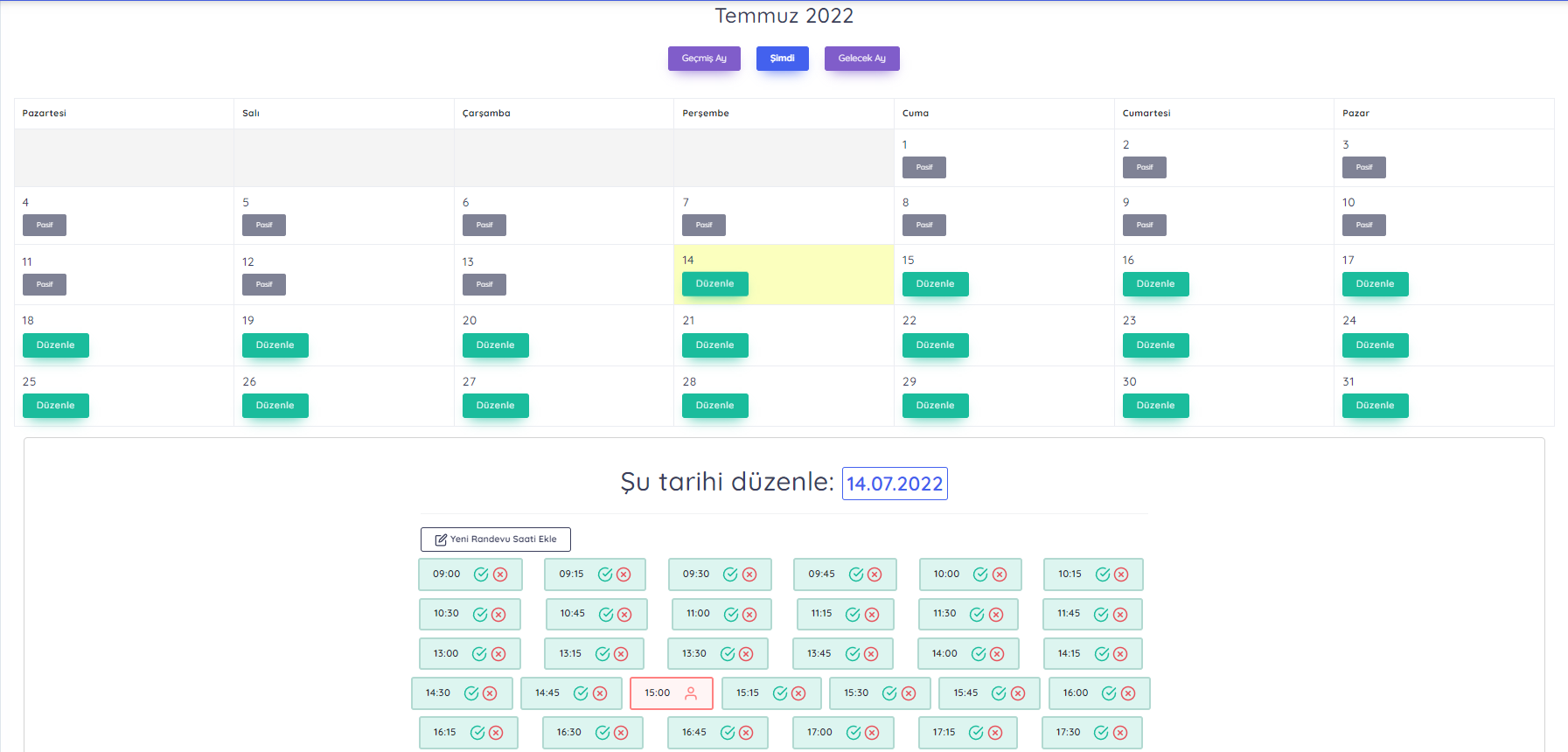Remove the 16:30 time slot
The height and width of the screenshot is (752, 1568).
coord(621,733)
